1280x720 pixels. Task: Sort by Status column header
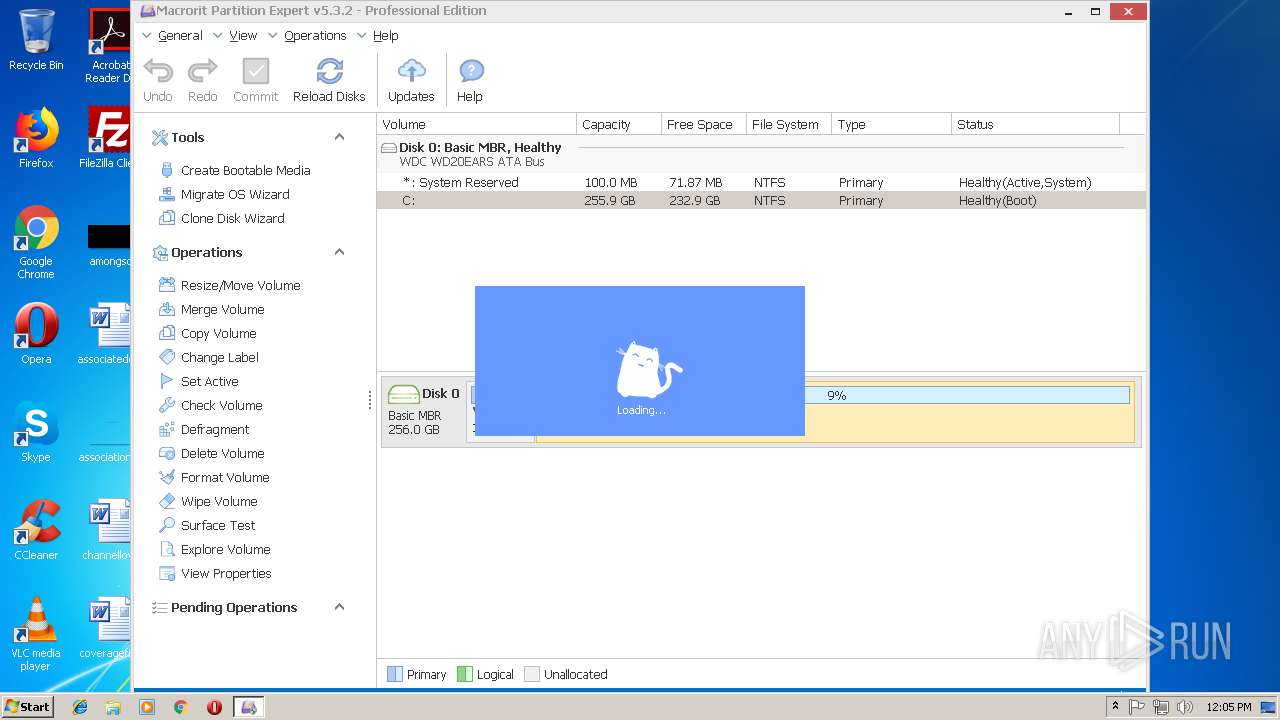1035,124
